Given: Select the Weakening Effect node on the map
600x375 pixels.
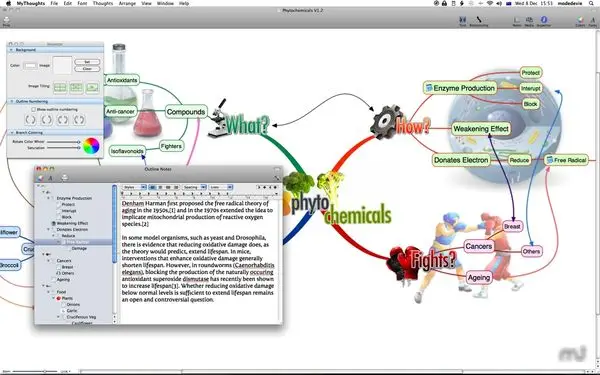Looking at the screenshot, I should [x=481, y=129].
